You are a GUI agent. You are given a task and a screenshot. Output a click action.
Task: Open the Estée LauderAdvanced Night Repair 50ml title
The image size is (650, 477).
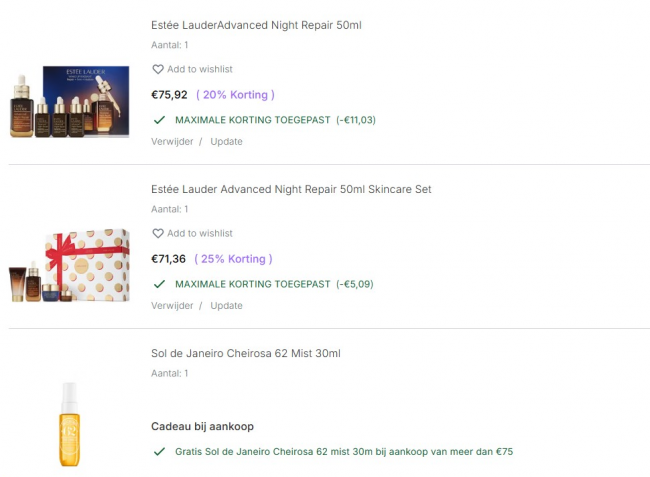[256, 25]
